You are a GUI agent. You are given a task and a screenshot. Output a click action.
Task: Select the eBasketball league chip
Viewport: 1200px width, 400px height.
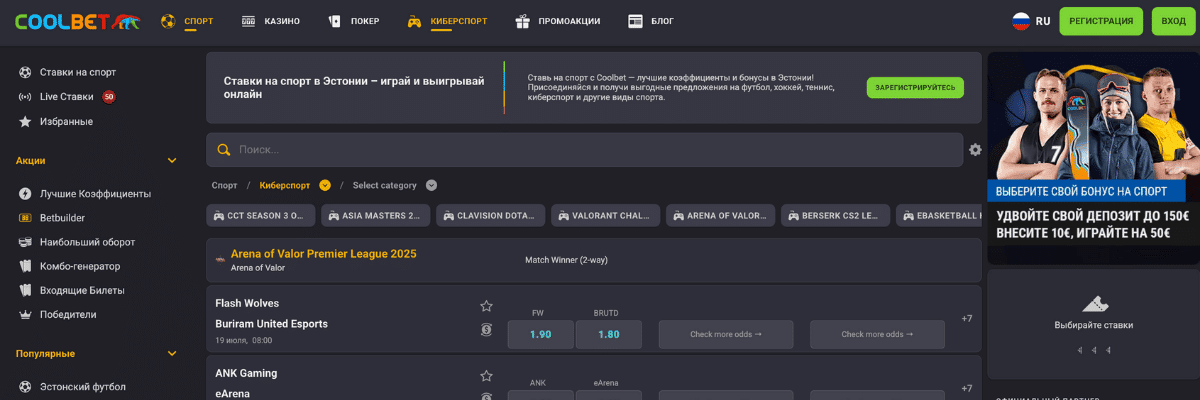pyautogui.click(x=939, y=215)
